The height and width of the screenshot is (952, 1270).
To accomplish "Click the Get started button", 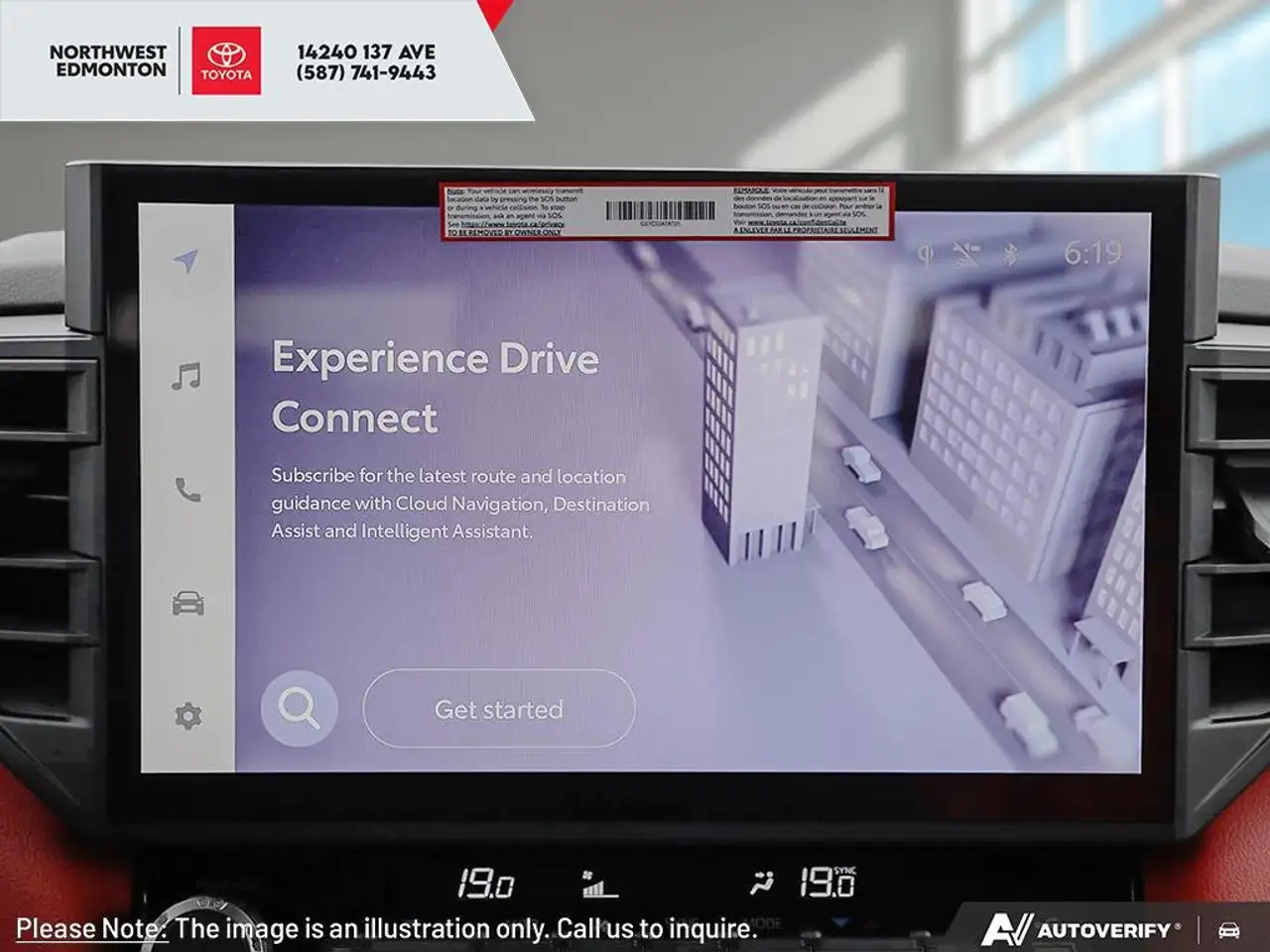I will coord(499,708).
